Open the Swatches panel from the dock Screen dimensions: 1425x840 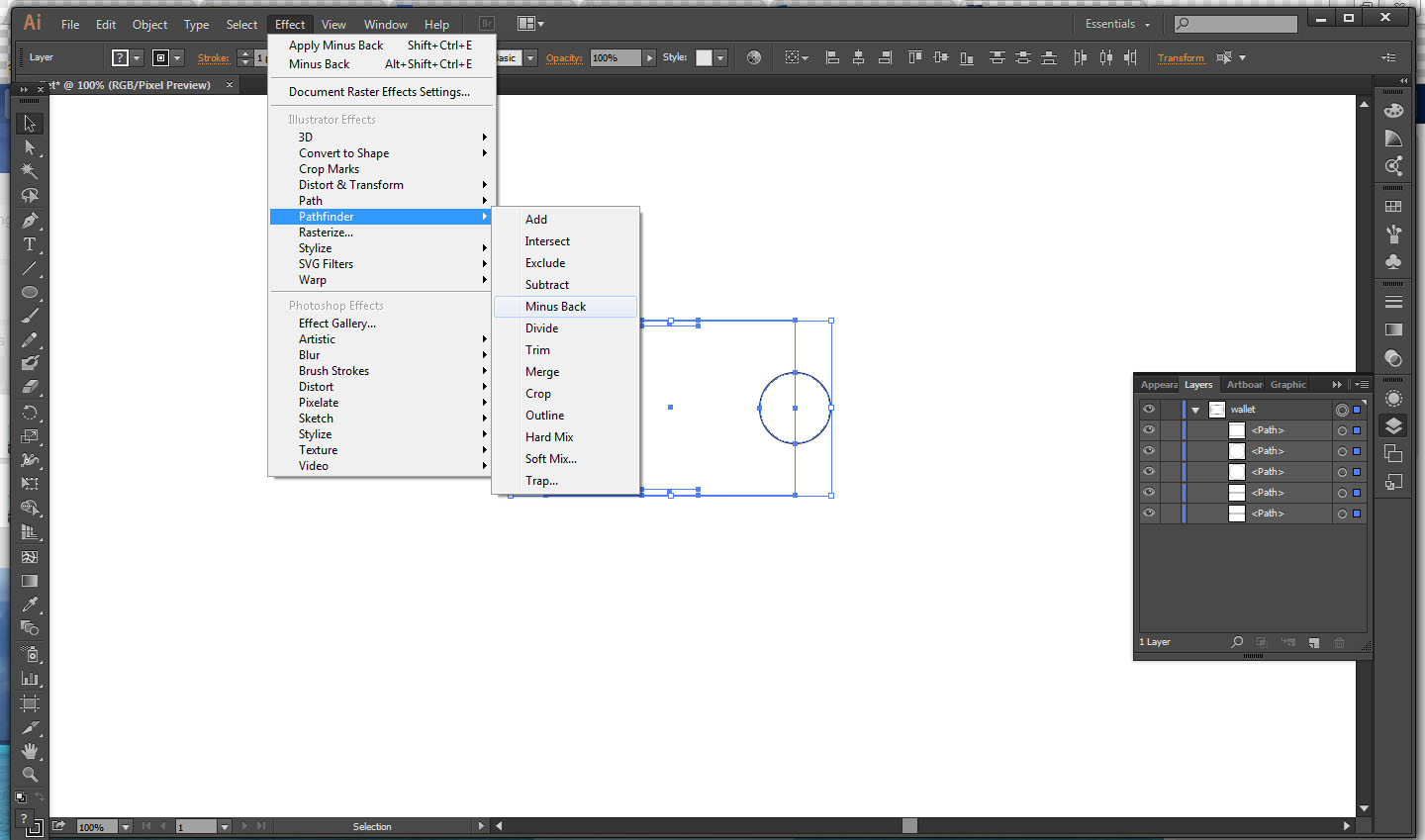(x=1393, y=207)
